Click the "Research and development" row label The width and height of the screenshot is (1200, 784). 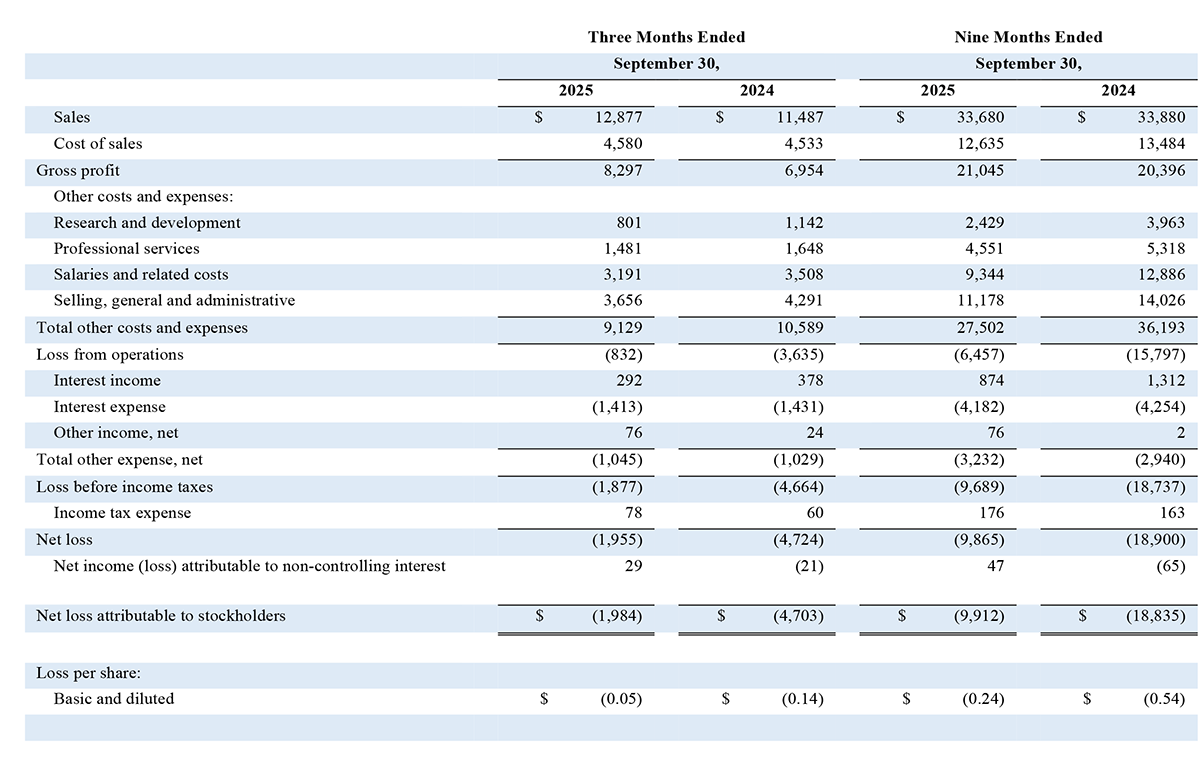point(147,223)
